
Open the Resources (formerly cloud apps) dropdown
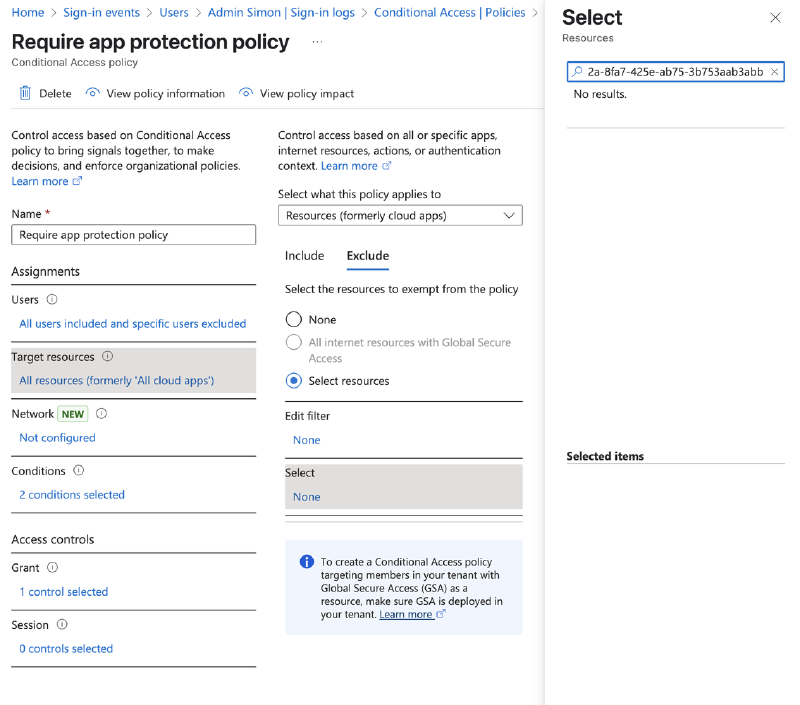[x=400, y=216]
